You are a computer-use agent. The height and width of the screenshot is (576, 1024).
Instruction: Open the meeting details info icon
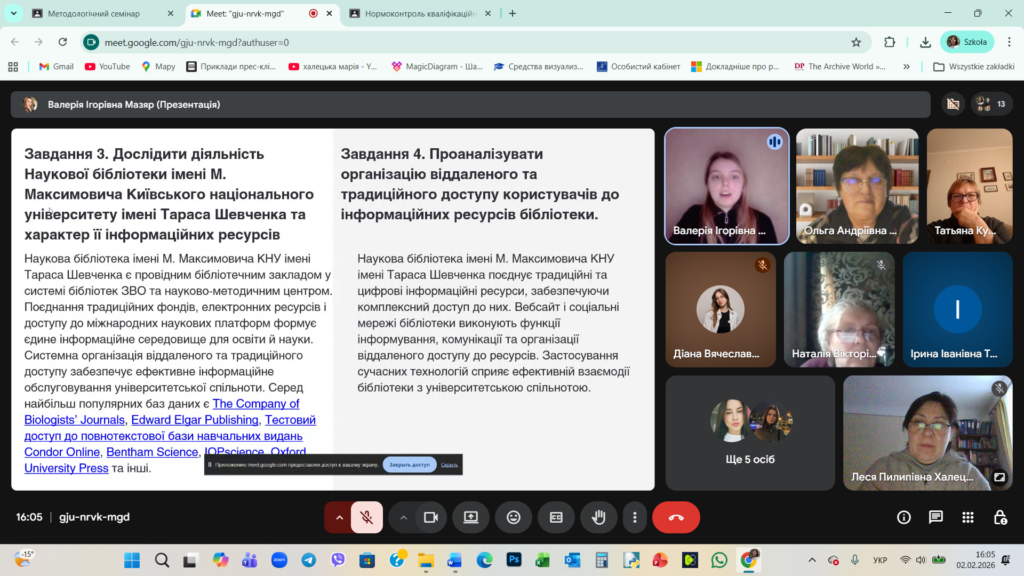point(904,517)
